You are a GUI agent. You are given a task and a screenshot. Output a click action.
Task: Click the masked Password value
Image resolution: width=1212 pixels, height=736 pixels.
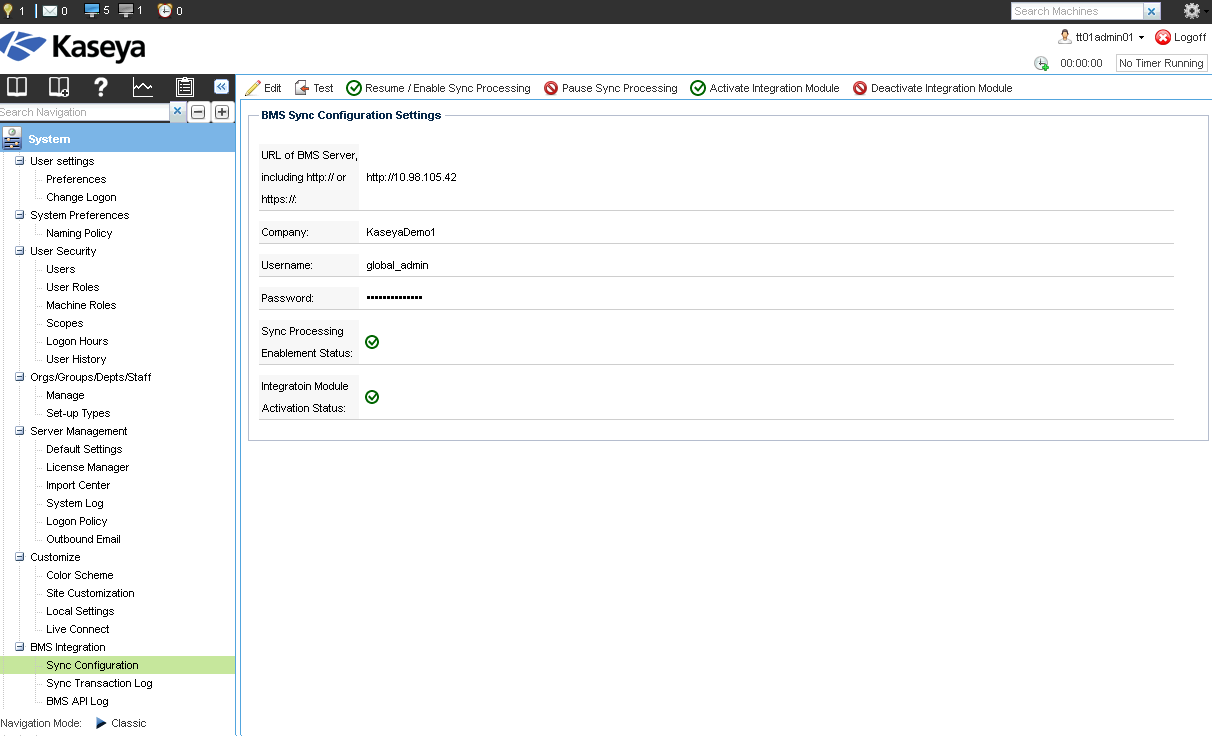point(394,298)
